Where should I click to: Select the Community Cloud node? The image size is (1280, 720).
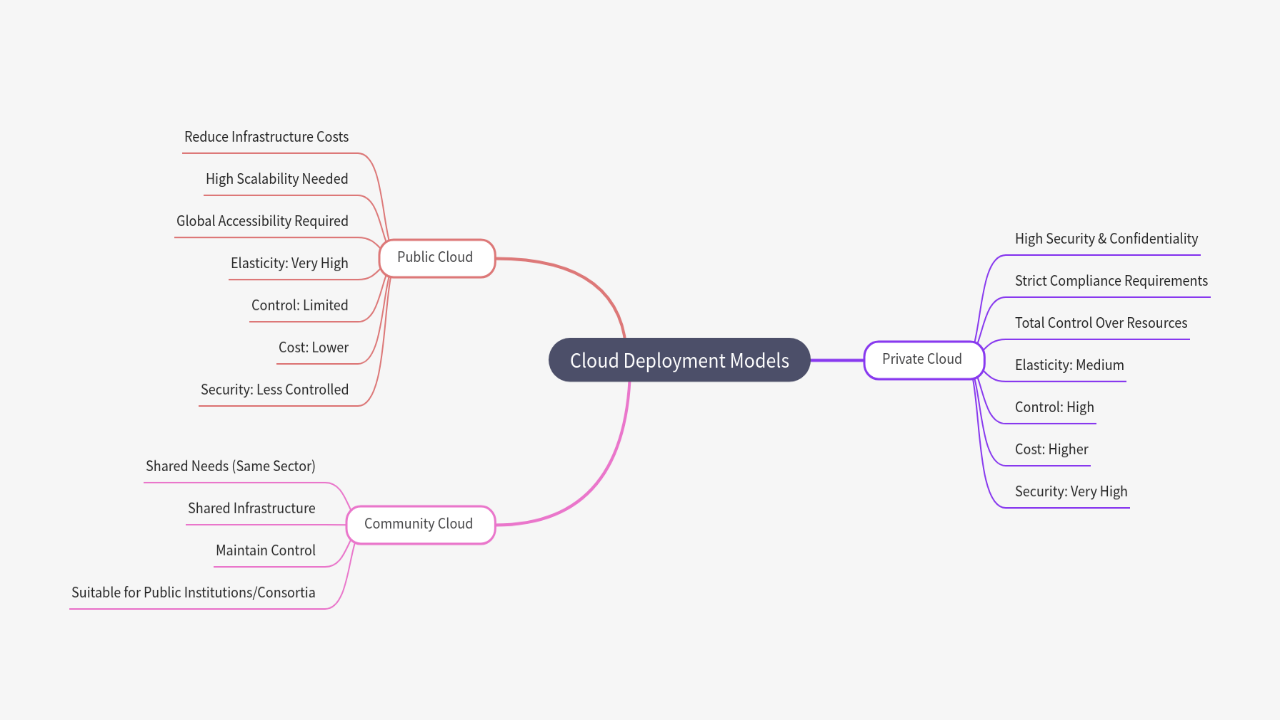420,524
